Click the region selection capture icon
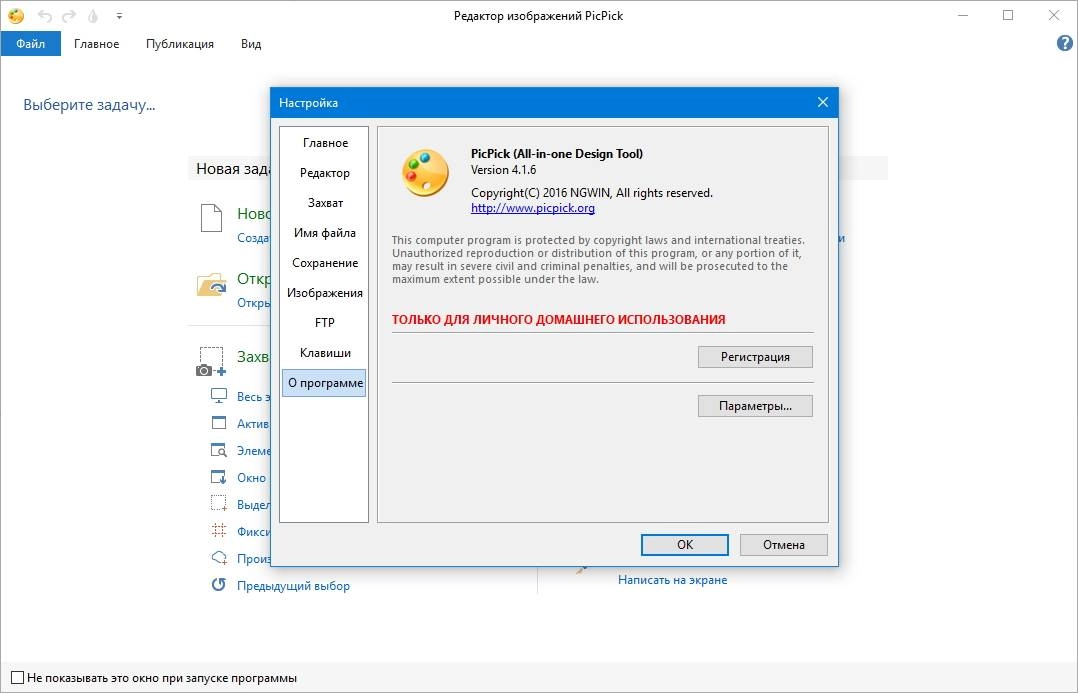 tap(219, 504)
